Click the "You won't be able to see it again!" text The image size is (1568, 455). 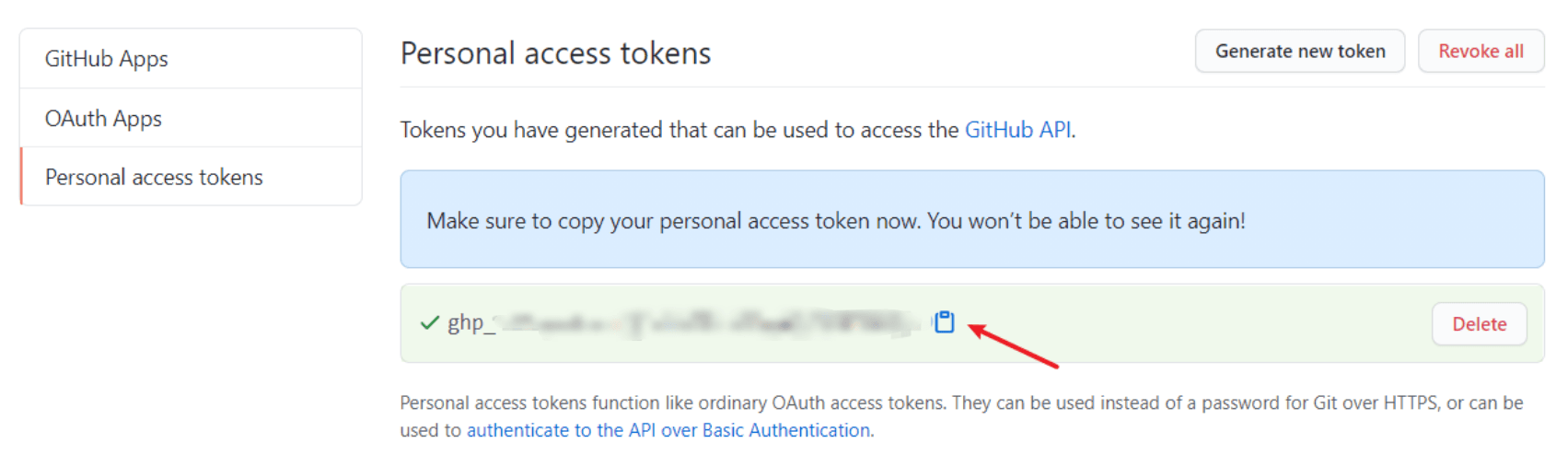(x=1086, y=221)
